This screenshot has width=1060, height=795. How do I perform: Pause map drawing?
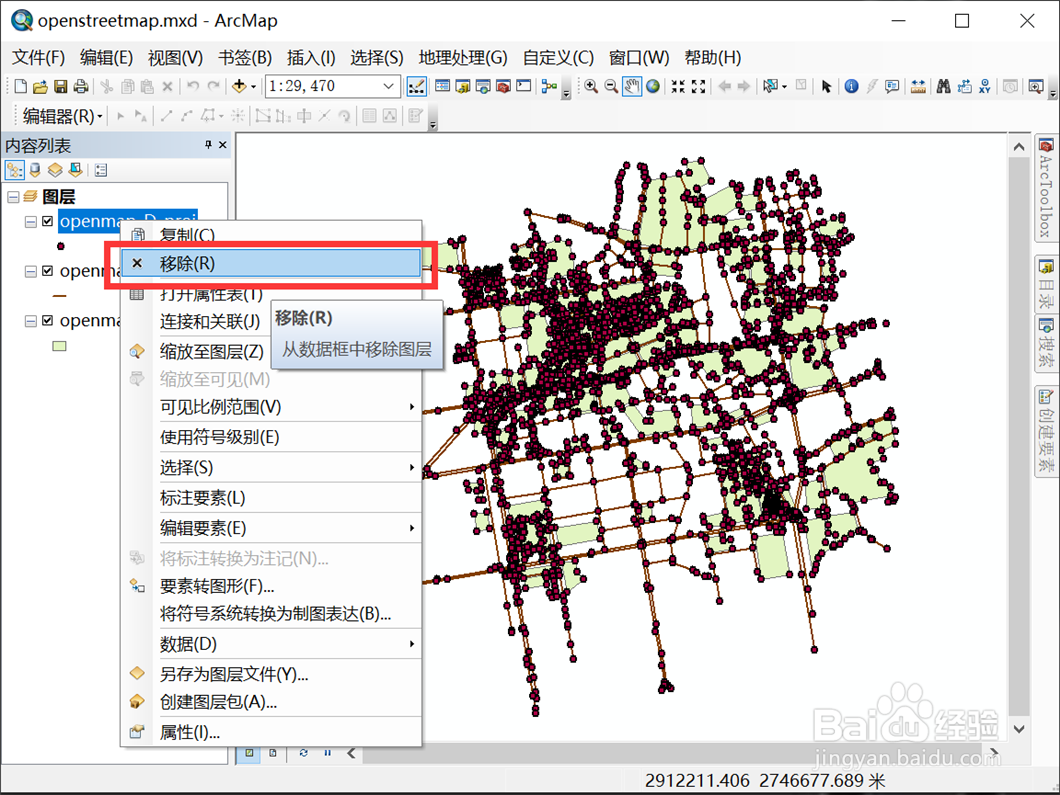click(327, 753)
